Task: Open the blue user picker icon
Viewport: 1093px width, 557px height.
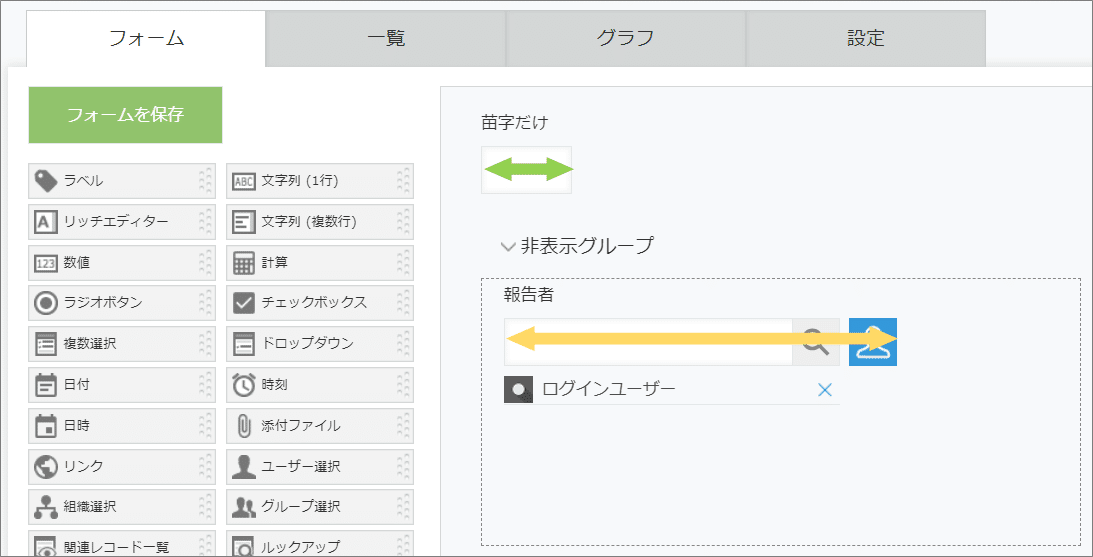Action: pos(873,342)
